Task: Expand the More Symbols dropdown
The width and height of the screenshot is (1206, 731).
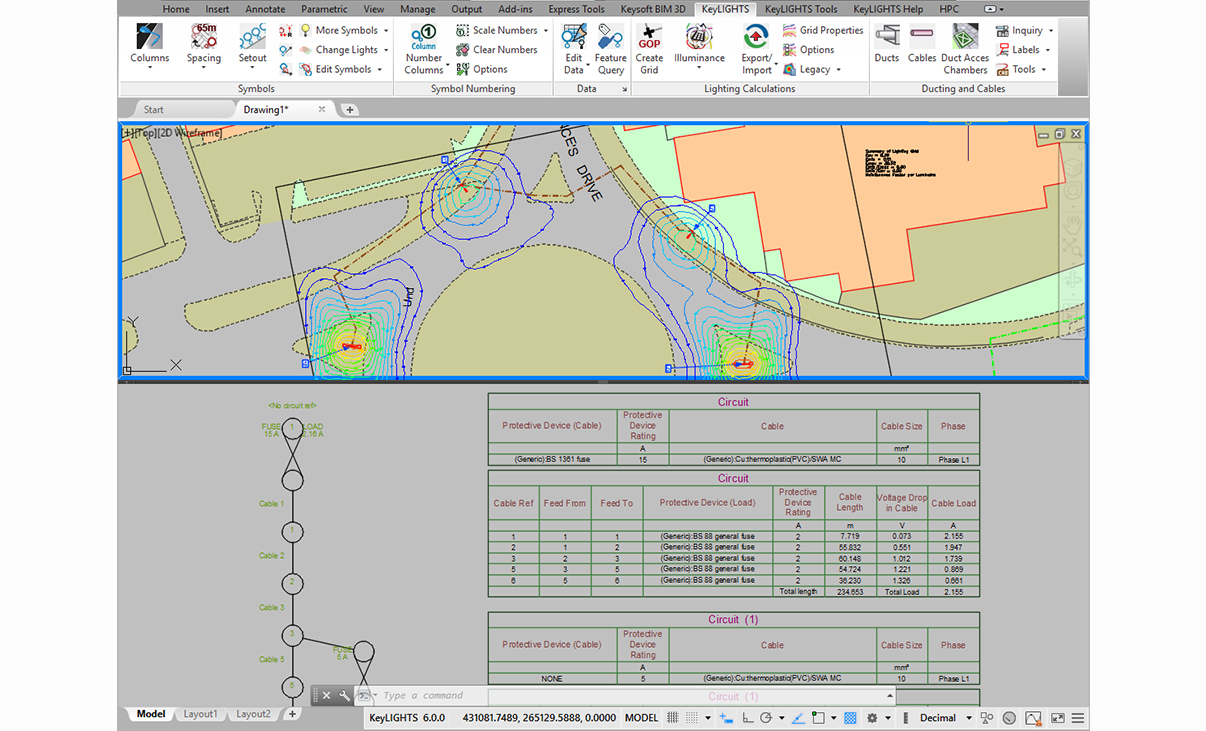Action: coord(386,31)
